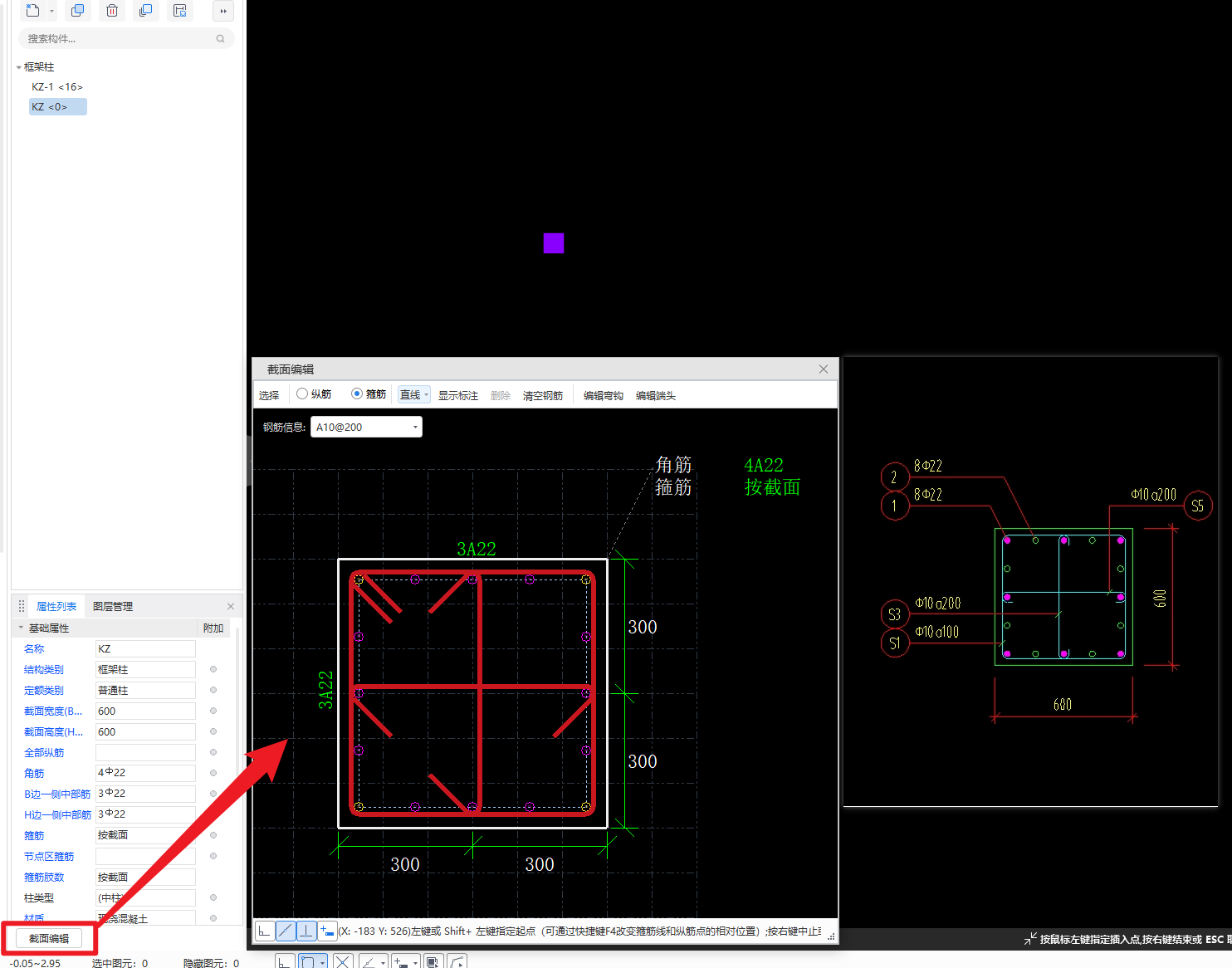Toggle 附加 circle for 截面宽度
The width and height of the screenshot is (1232, 968).
213,711
